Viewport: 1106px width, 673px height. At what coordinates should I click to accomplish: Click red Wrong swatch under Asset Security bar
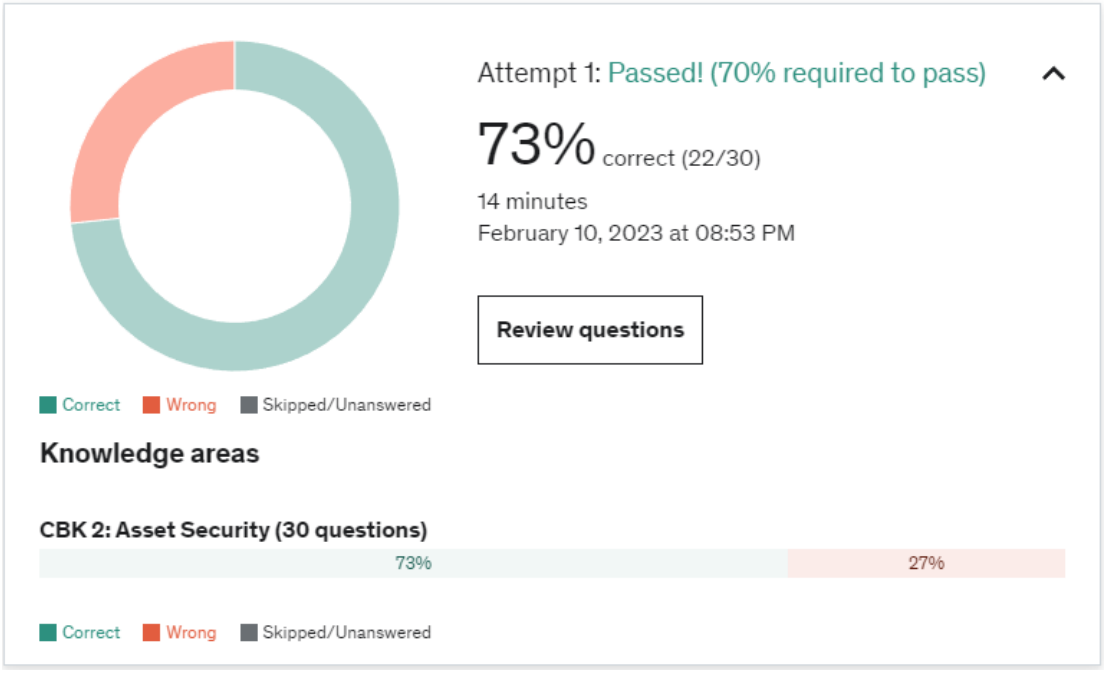(151, 633)
